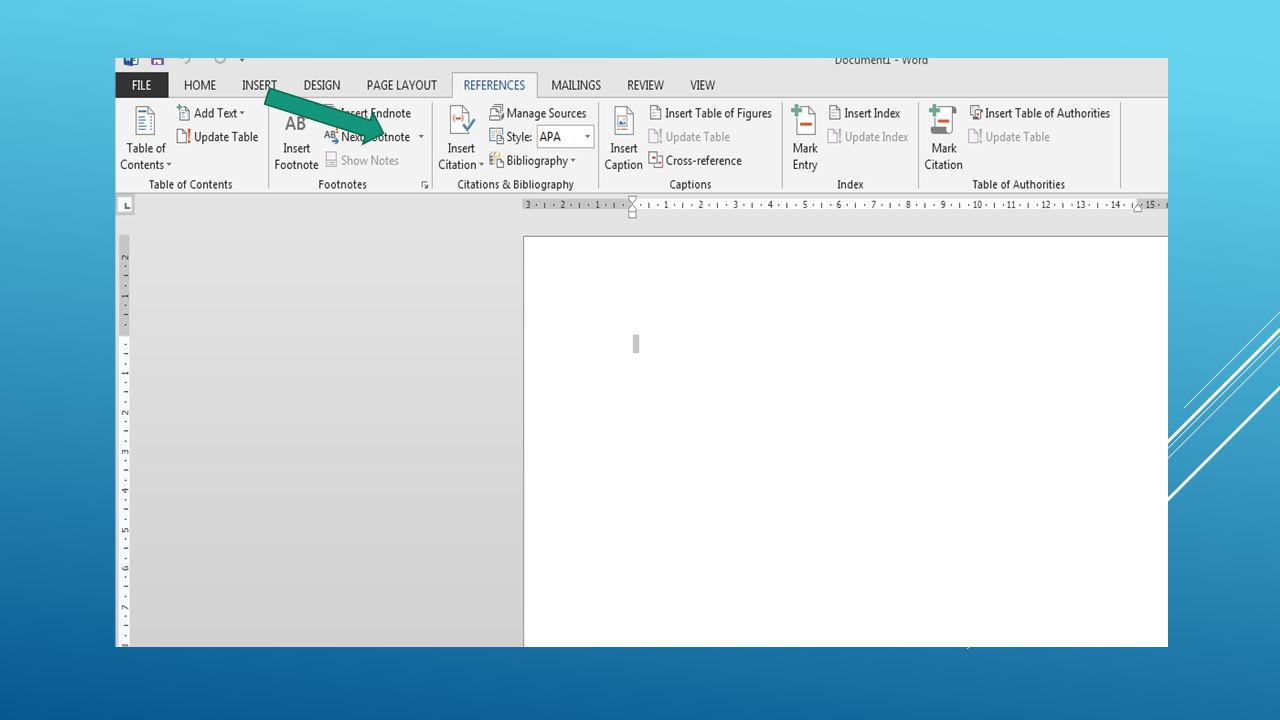Open the Footnotes dialog launcher

tap(425, 185)
